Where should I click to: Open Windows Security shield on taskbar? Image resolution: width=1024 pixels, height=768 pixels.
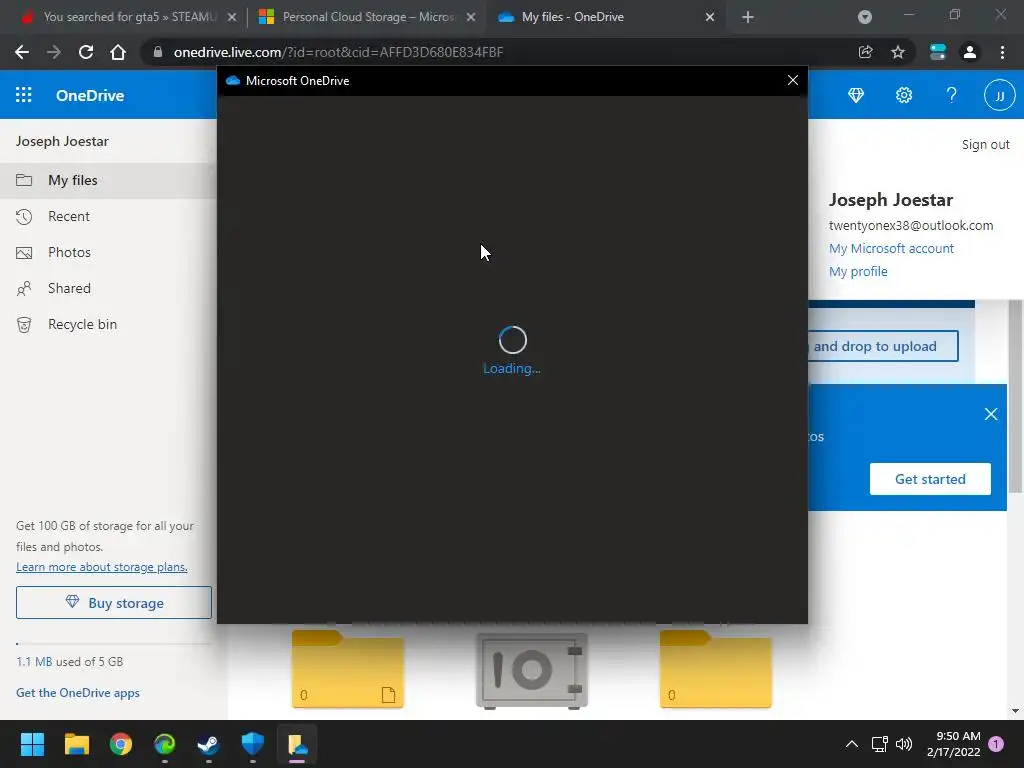click(x=253, y=744)
